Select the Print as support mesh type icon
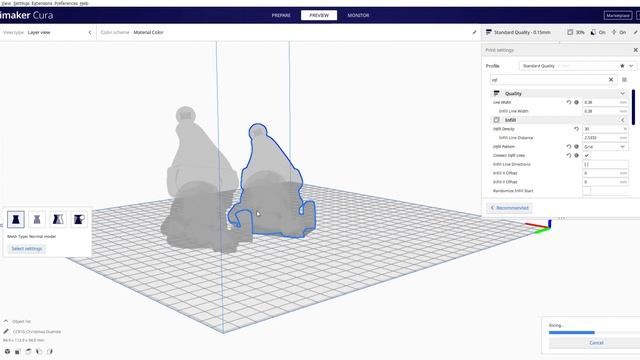 pyautogui.click(x=37, y=220)
